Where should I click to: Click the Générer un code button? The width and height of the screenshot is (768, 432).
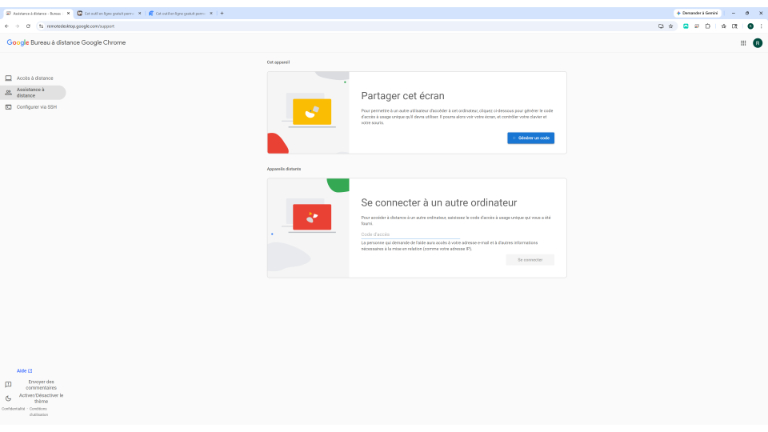(x=531, y=138)
